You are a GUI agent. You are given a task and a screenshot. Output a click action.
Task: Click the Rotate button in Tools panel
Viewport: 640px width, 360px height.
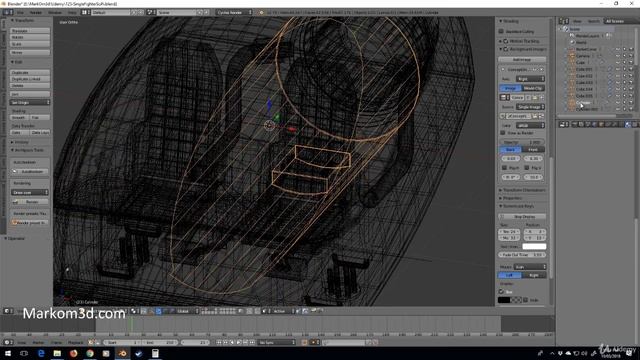point(30,37)
